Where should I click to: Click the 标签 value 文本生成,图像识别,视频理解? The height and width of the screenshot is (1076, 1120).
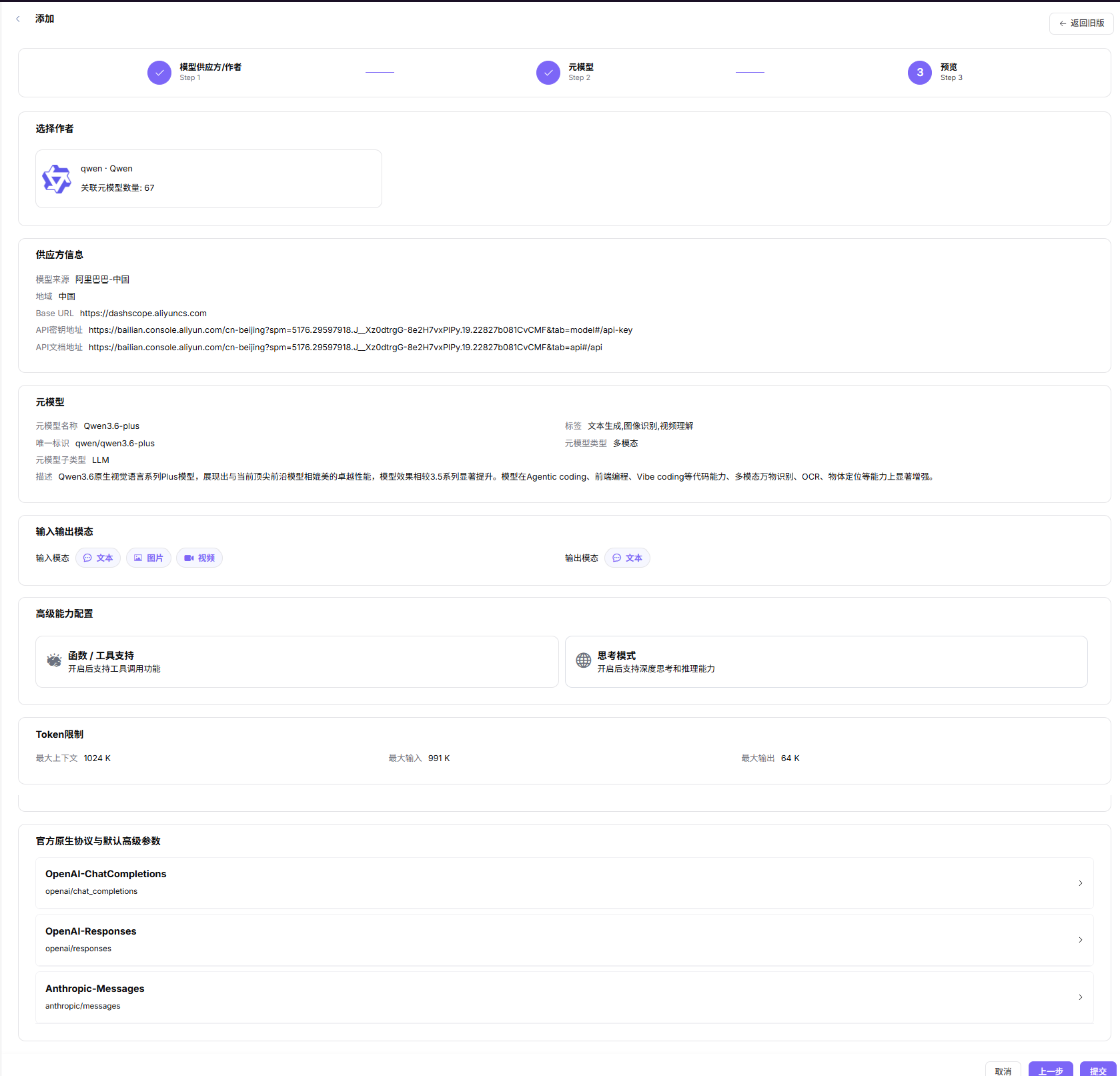[x=640, y=426]
